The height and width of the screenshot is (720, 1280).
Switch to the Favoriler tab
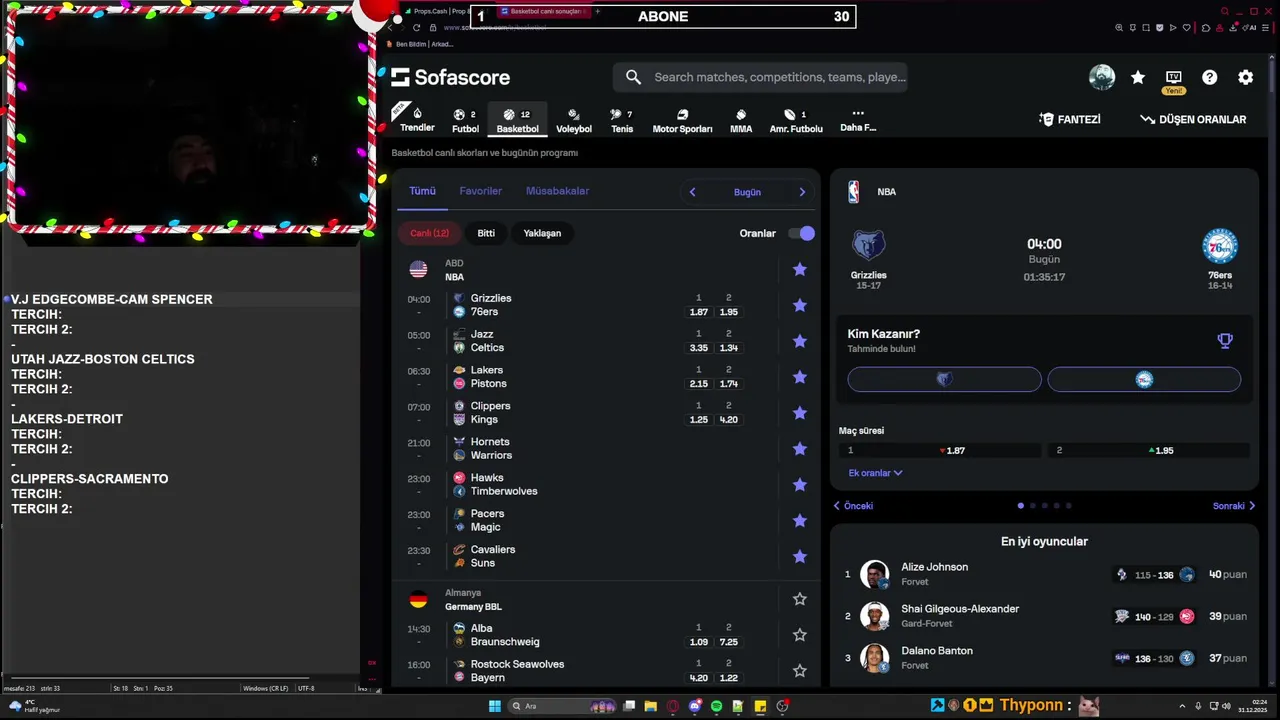(481, 191)
